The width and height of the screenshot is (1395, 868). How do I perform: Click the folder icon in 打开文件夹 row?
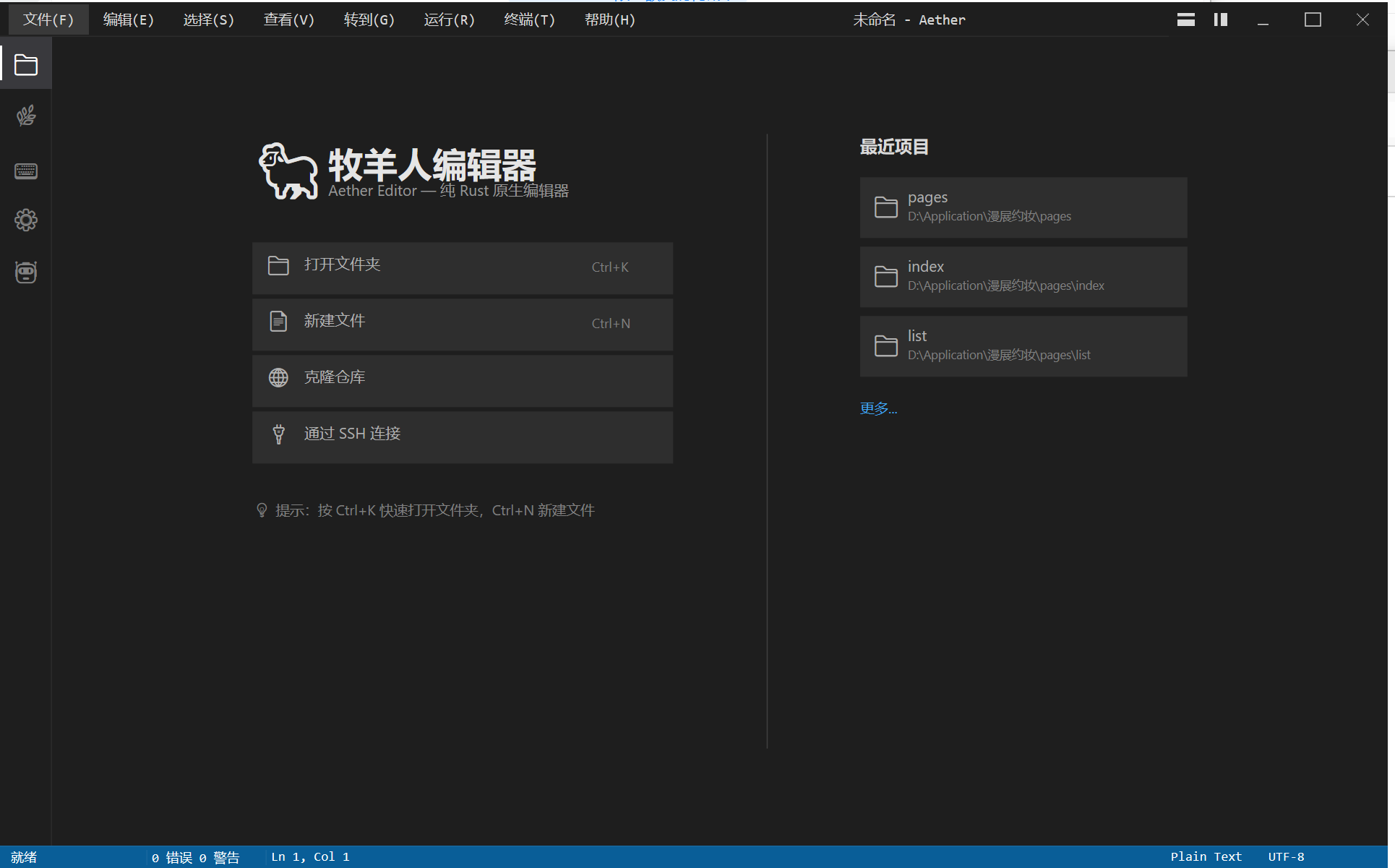tap(278, 265)
